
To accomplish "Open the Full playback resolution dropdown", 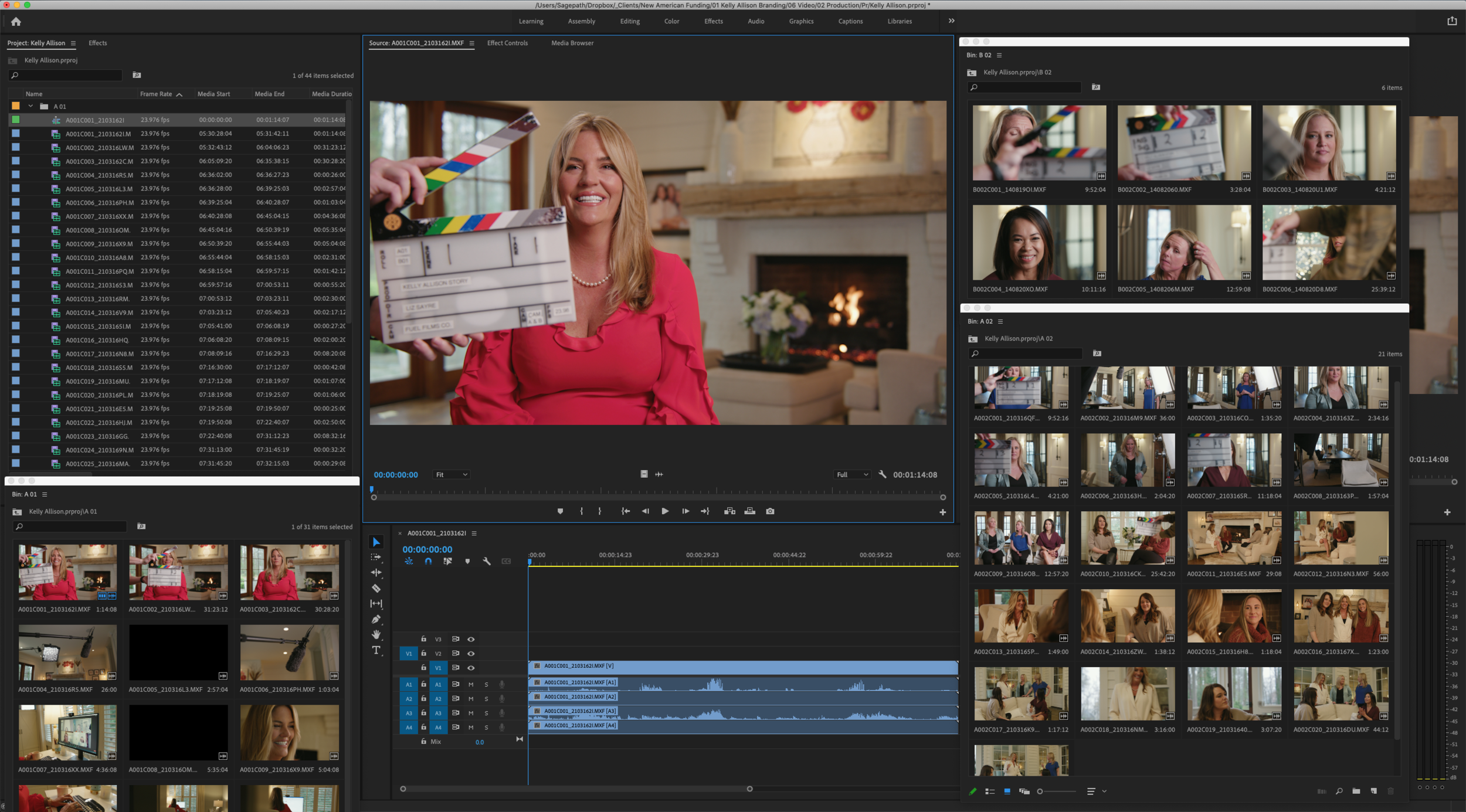I will [x=852, y=475].
